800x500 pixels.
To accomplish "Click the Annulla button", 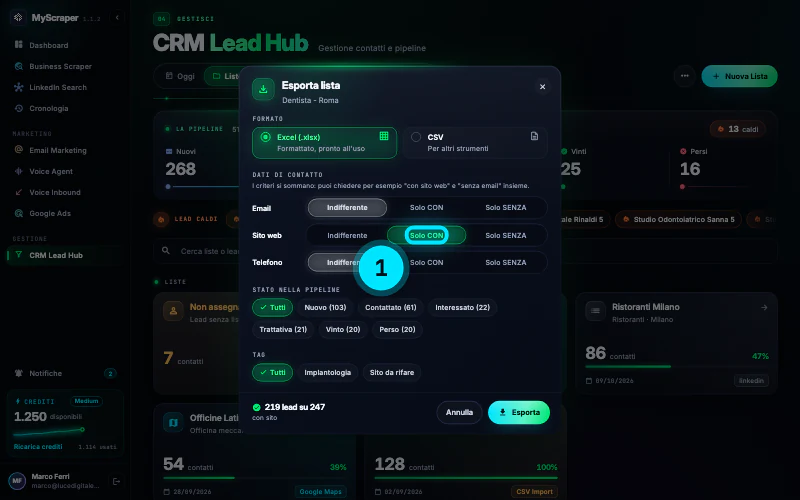I will pyautogui.click(x=459, y=412).
